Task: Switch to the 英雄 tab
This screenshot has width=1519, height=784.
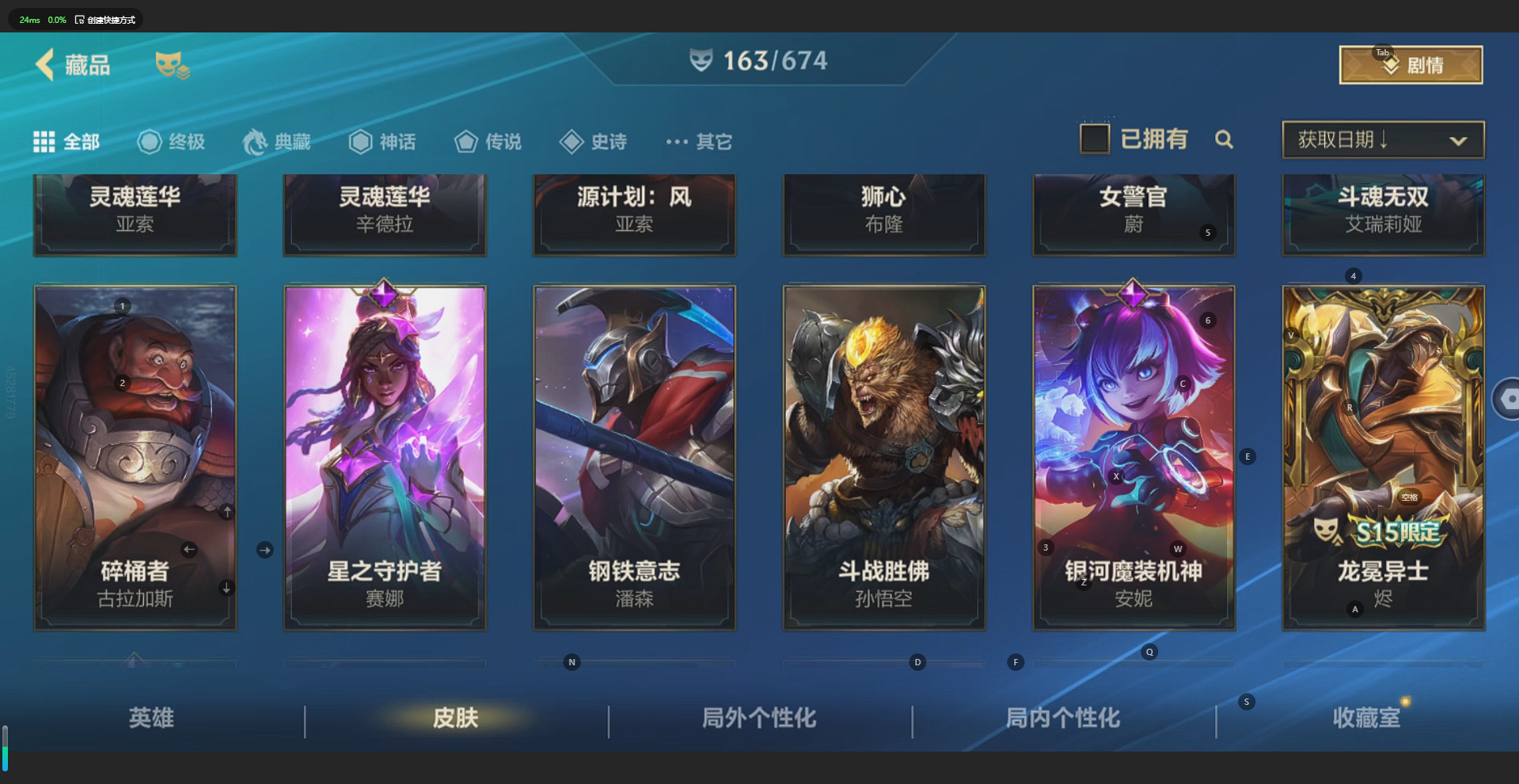Action: click(x=151, y=718)
